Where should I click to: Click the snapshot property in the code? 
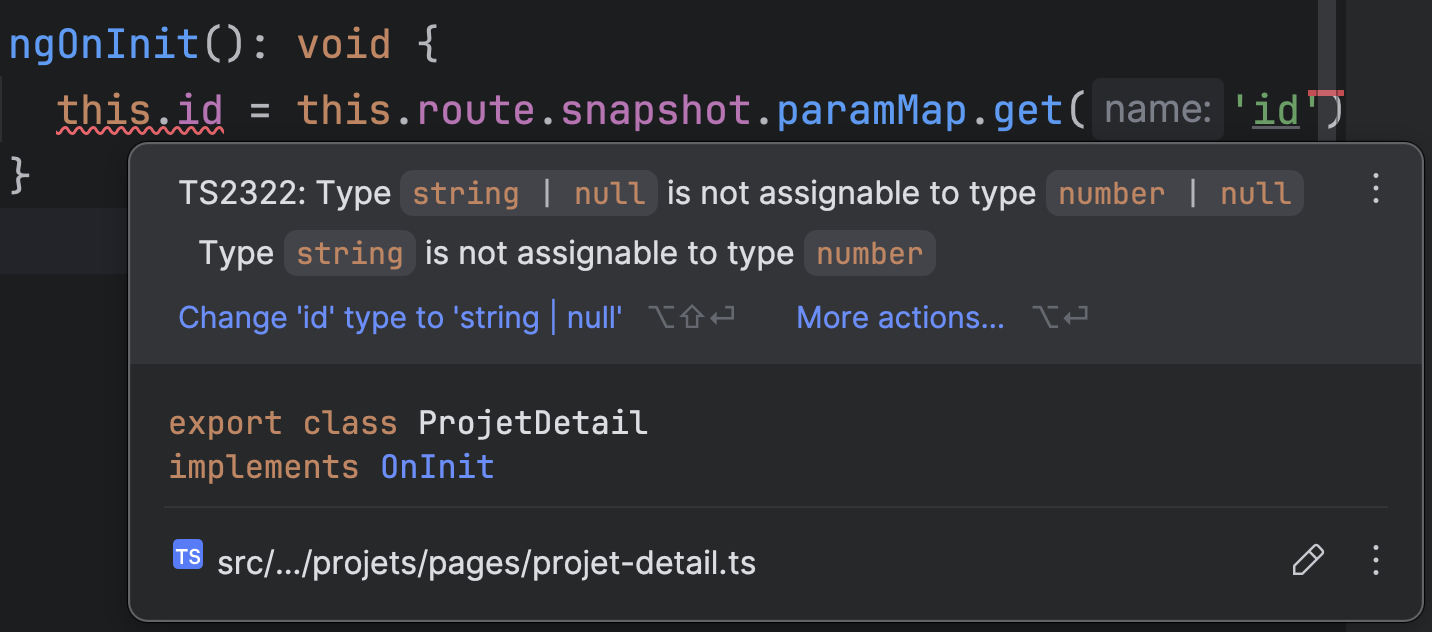[x=655, y=110]
